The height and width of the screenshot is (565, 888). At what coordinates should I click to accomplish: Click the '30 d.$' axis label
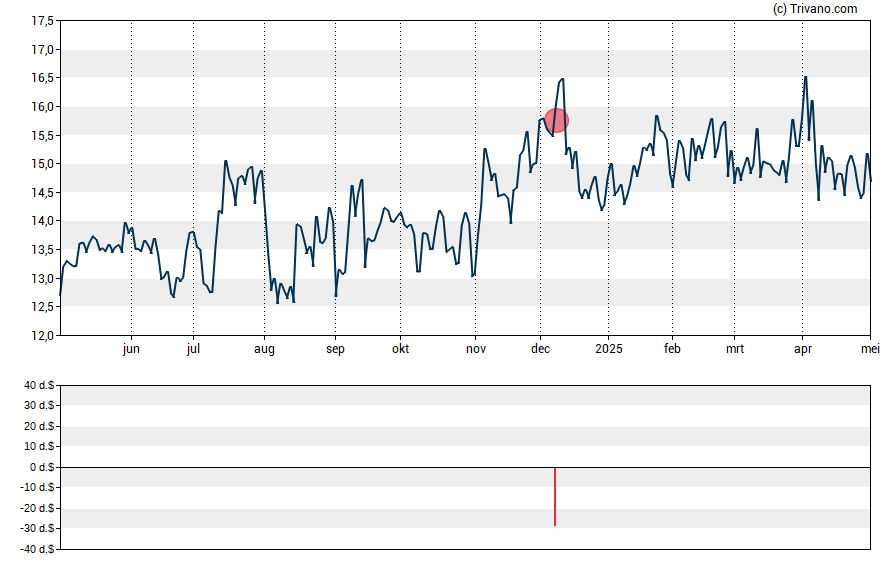(x=39, y=405)
